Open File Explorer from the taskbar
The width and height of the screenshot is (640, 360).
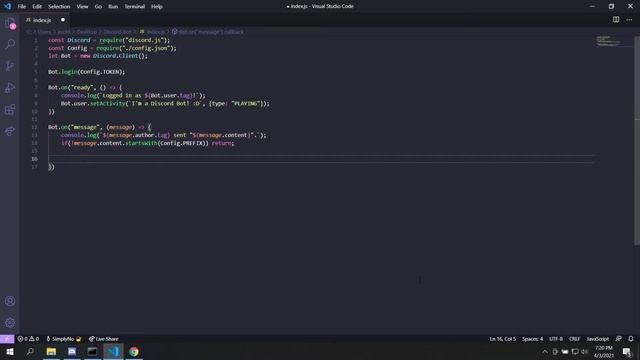click(51, 351)
